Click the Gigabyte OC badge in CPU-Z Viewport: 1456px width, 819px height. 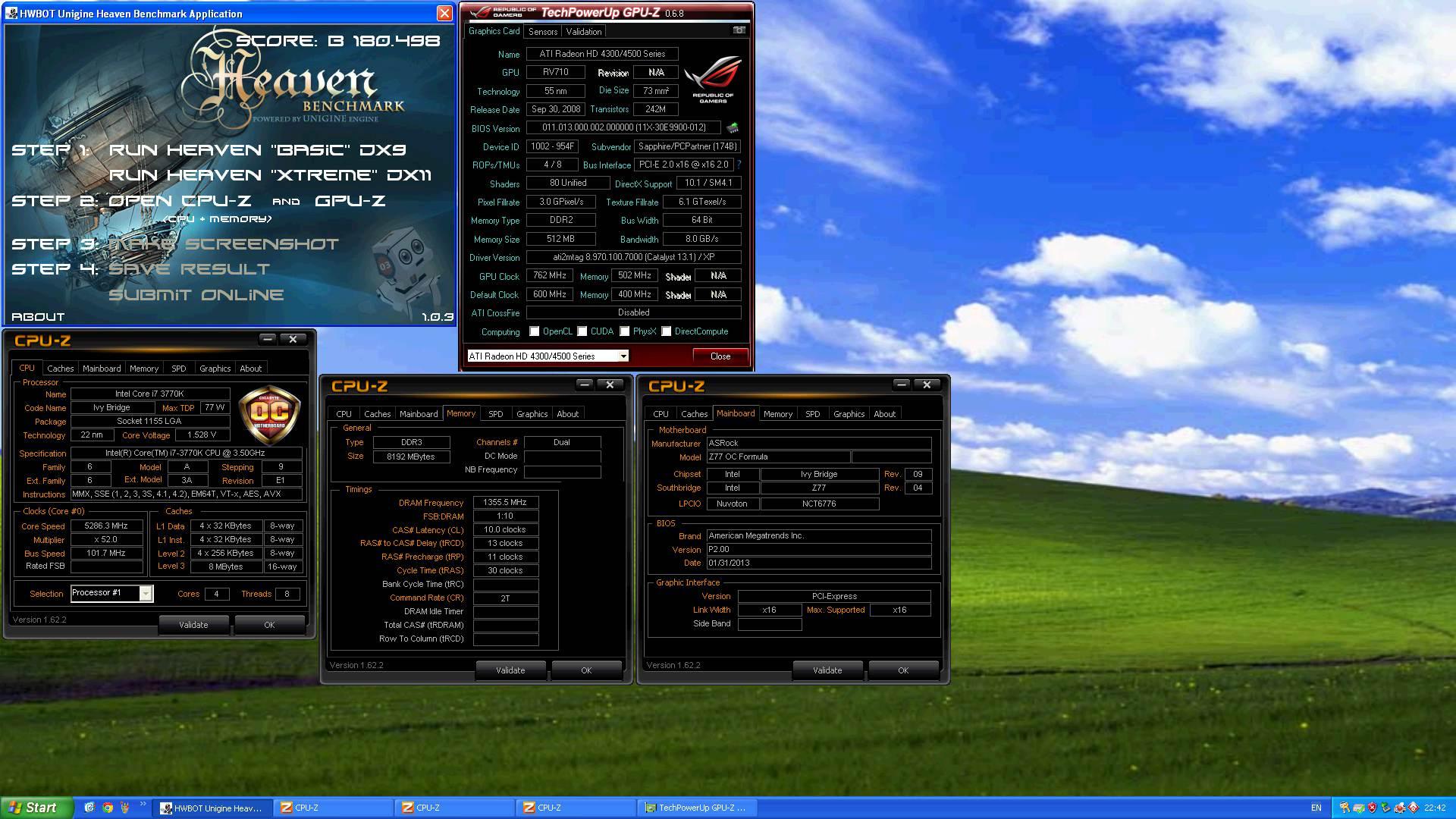click(x=269, y=413)
